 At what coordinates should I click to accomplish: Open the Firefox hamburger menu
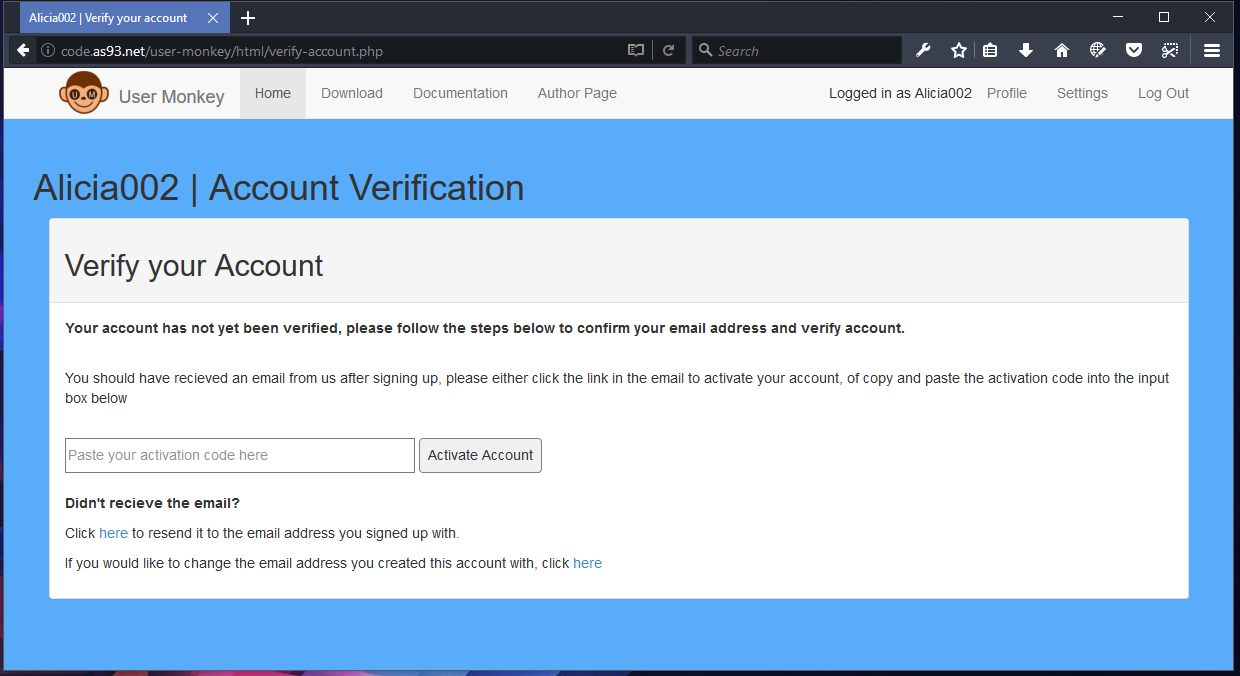1212,50
